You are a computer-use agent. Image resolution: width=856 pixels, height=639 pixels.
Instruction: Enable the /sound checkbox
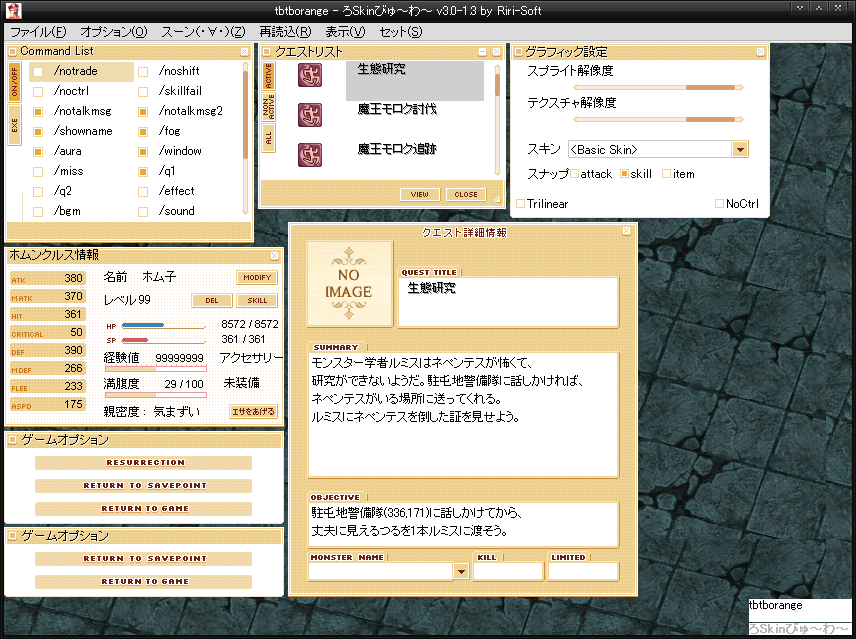click(x=143, y=212)
